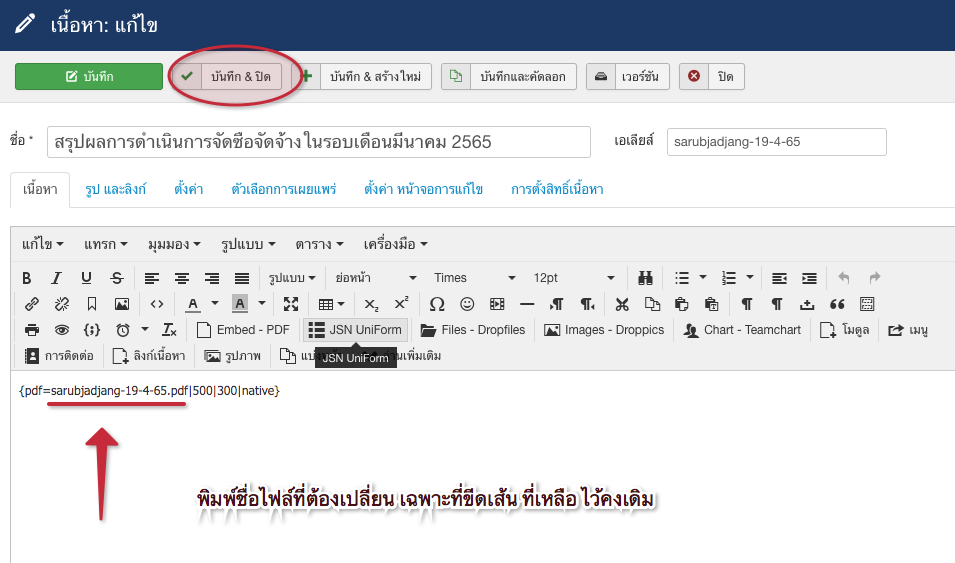Image resolution: width=955 pixels, height=563 pixels.
Task: Toggle the eye preview icon
Action: pyautogui.click(x=61, y=330)
